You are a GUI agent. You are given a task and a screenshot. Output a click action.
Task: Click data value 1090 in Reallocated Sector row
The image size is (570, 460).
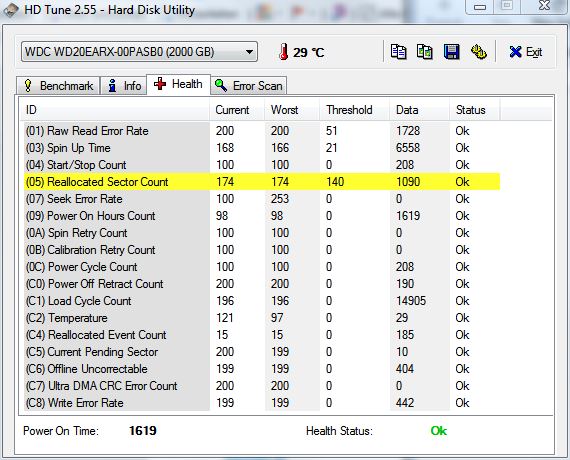pos(408,182)
